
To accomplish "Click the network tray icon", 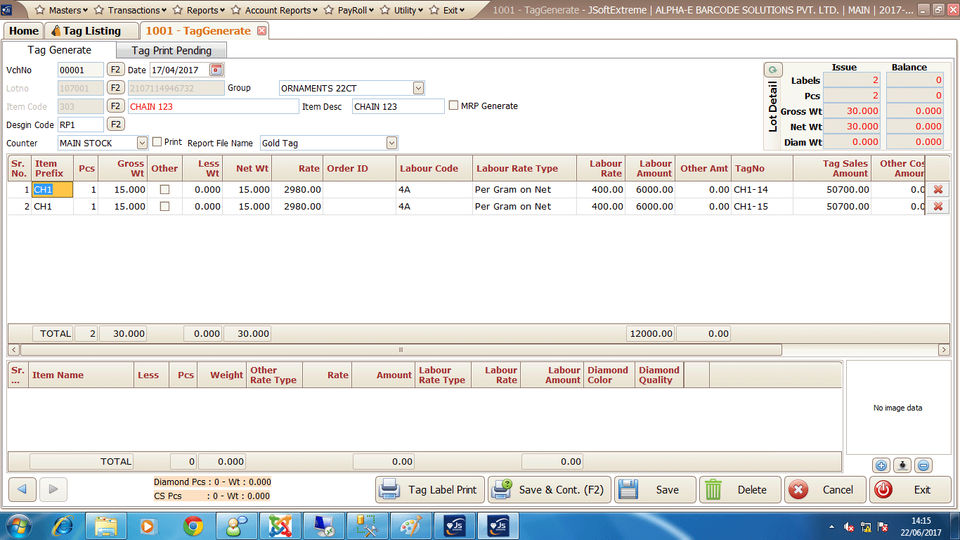I will coord(866,527).
